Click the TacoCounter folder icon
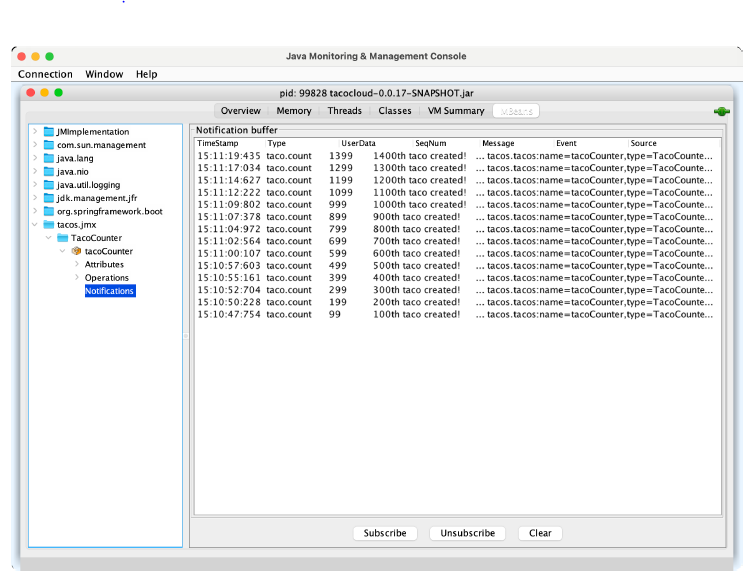748x578 pixels. [62, 238]
